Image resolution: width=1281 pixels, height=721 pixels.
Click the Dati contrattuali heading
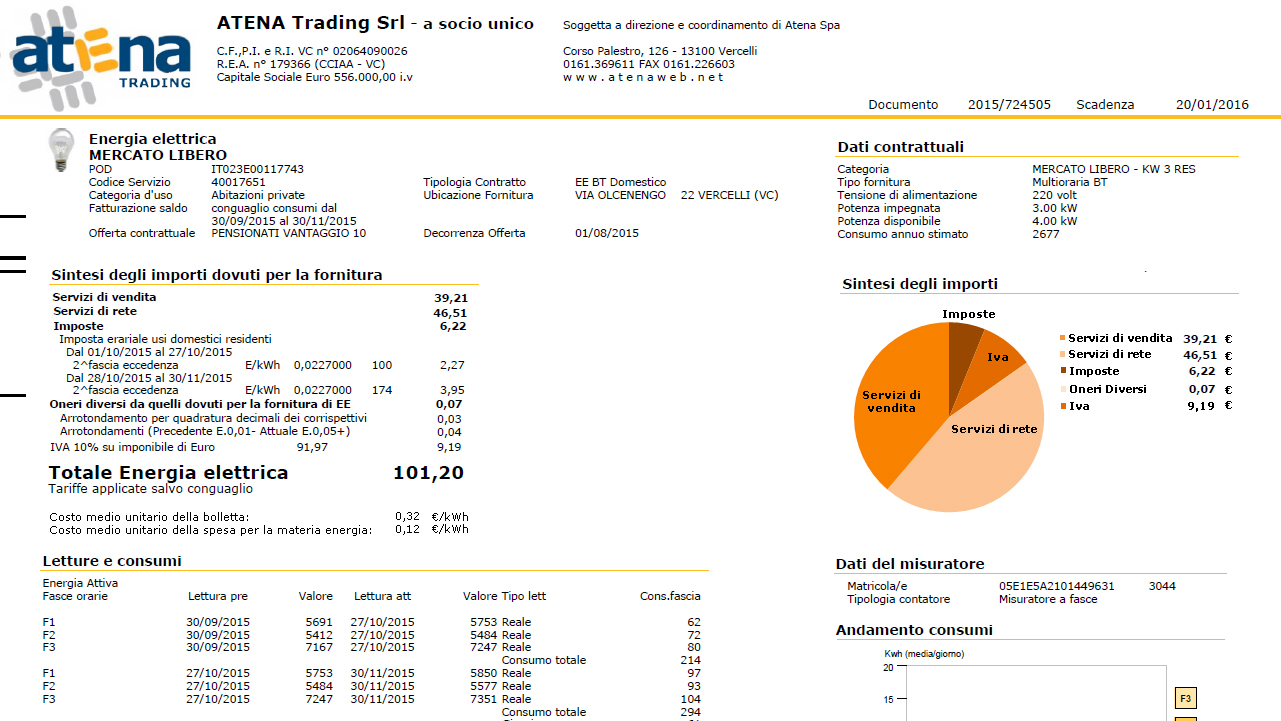901,147
